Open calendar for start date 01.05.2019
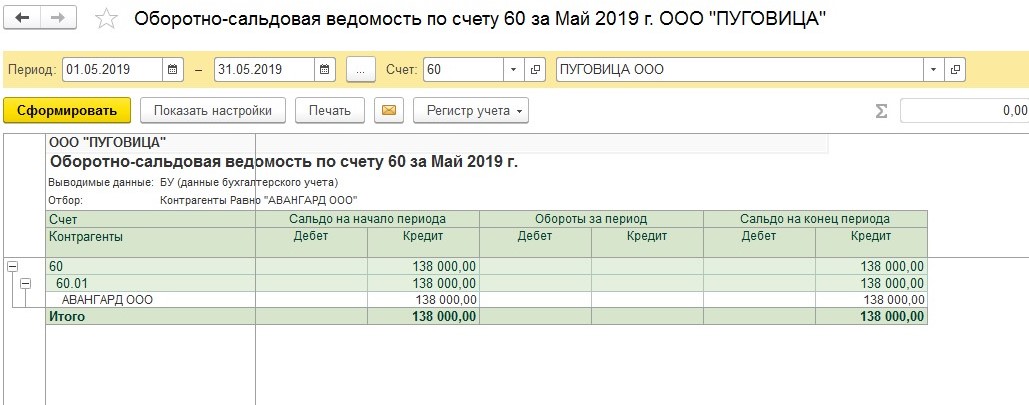 [x=174, y=70]
